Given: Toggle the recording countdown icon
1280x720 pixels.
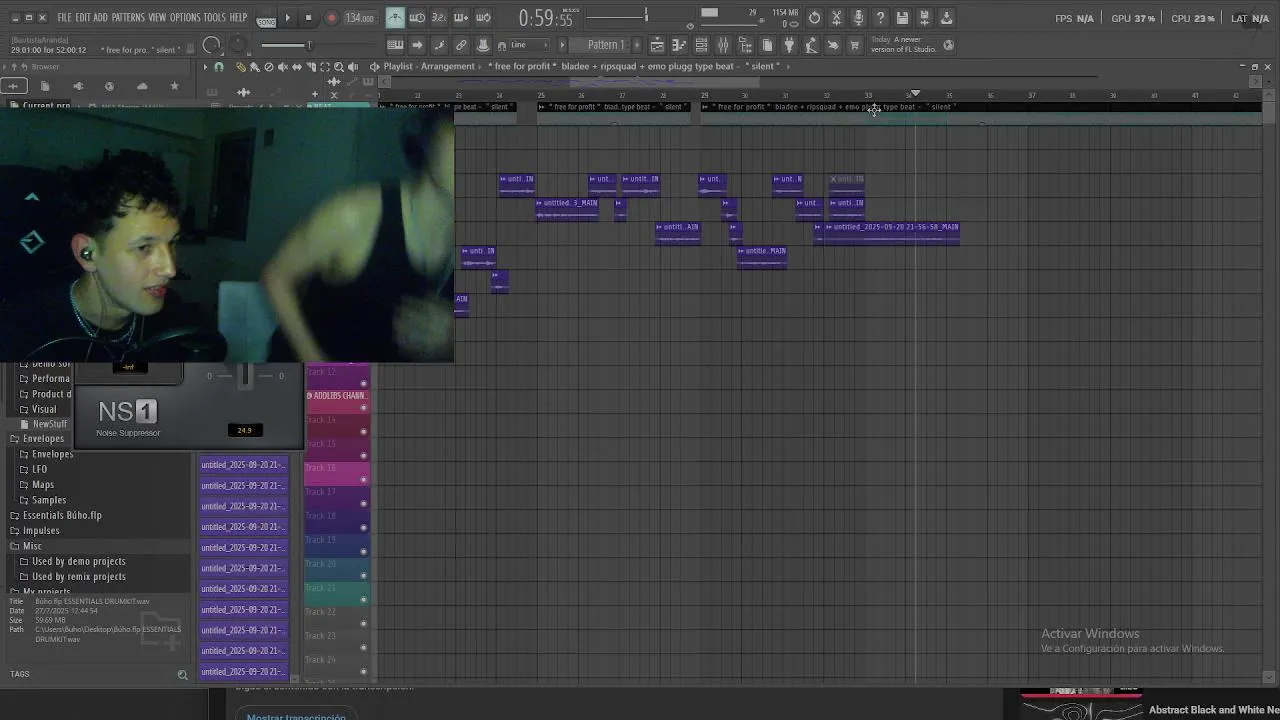Looking at the screenshot, I should point(439,18).
